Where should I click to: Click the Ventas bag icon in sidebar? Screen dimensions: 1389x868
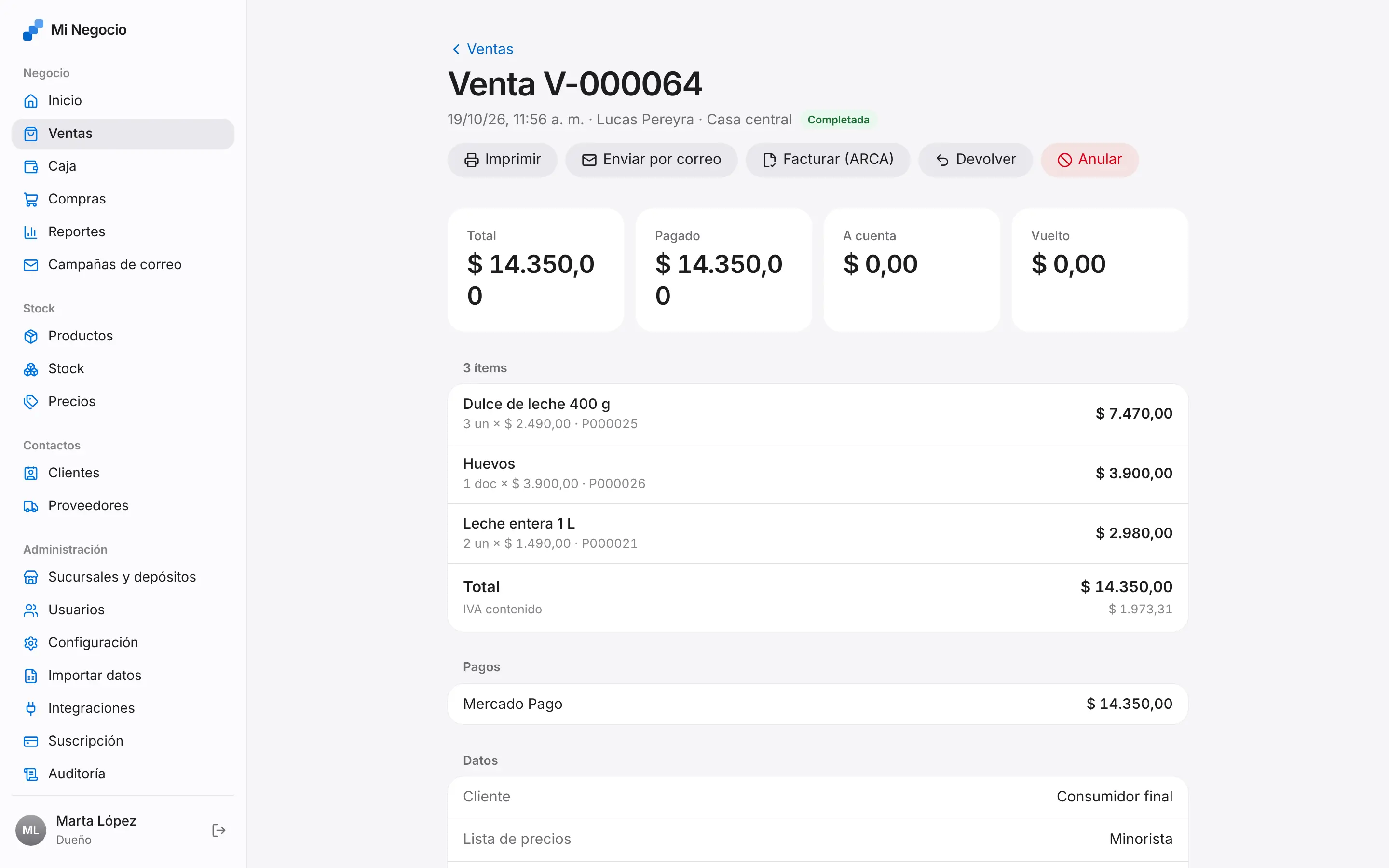(x=31, y=134)
